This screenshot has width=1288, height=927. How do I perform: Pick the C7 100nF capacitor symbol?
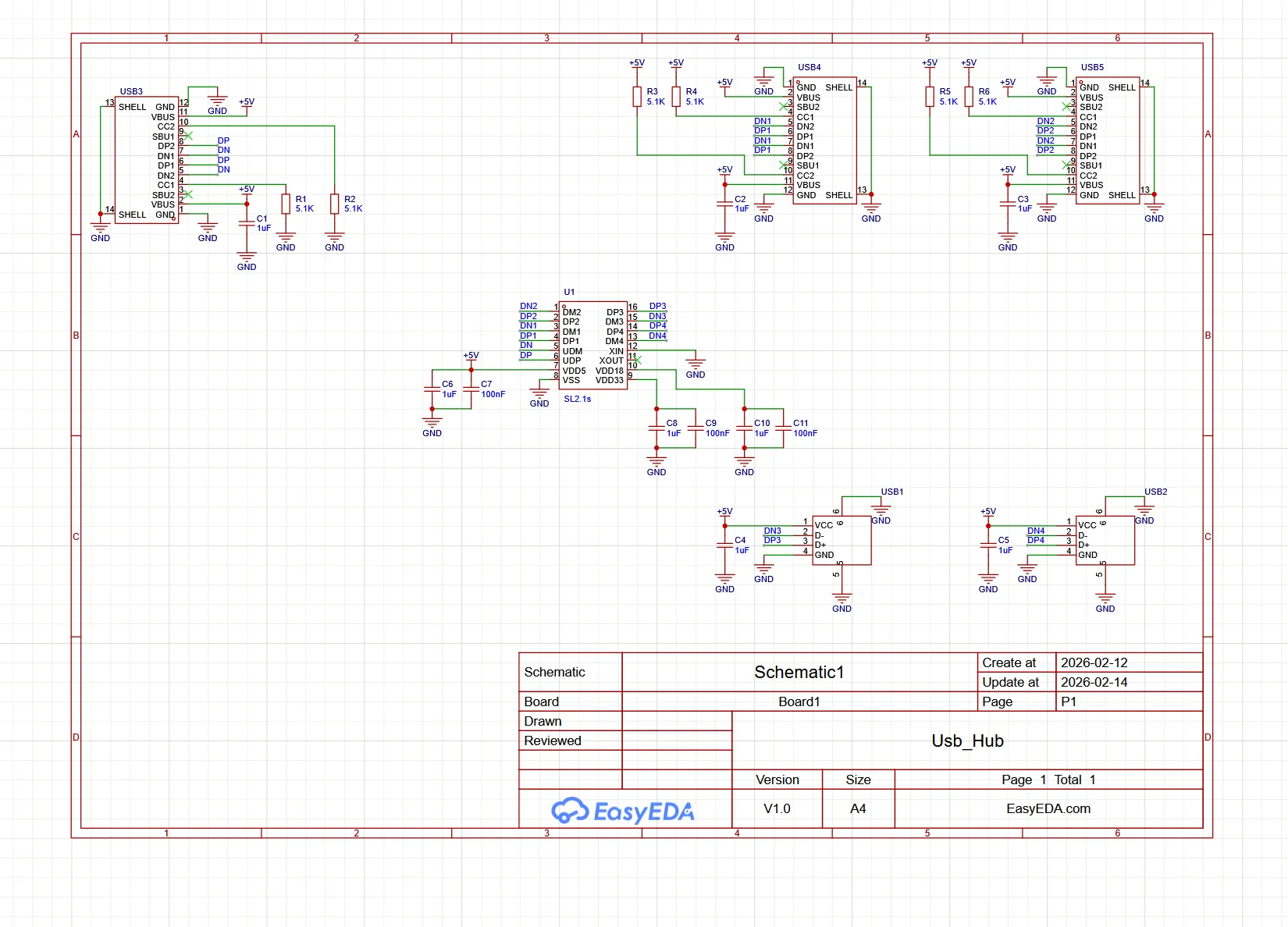(471, 389)
